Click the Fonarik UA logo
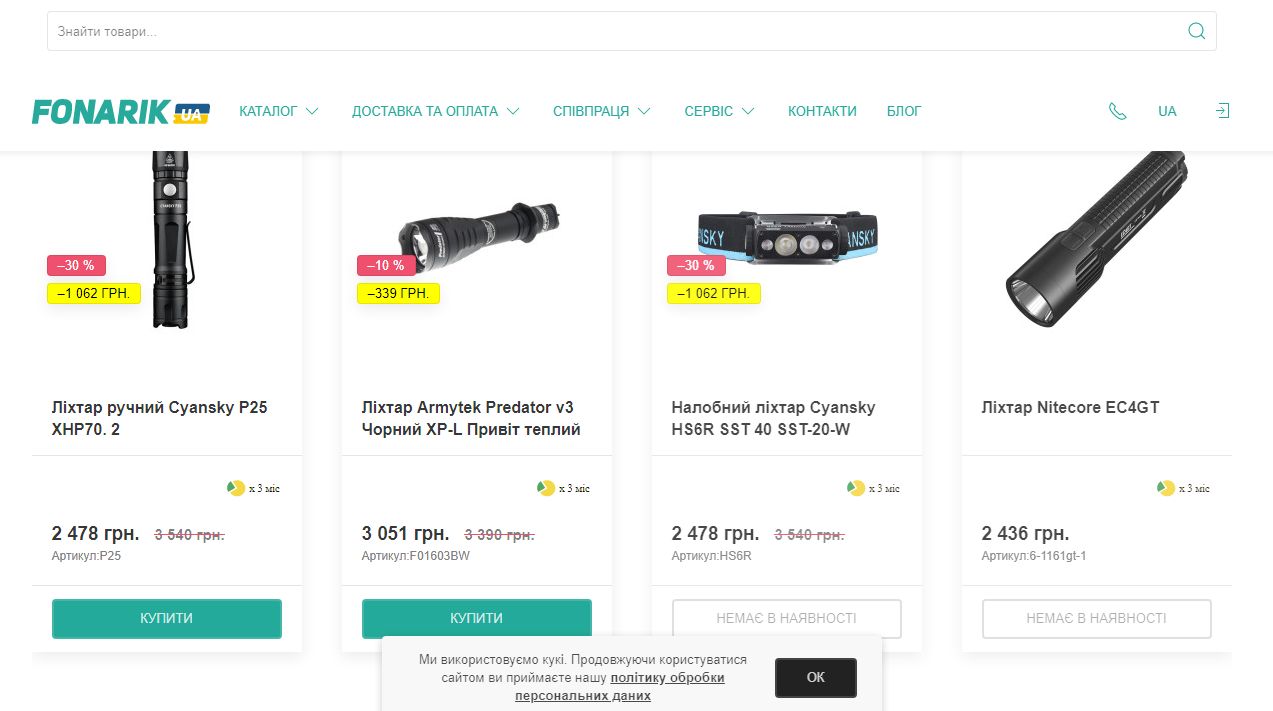The height and width of the screenshot is (711, 1273). click(120, 112)
